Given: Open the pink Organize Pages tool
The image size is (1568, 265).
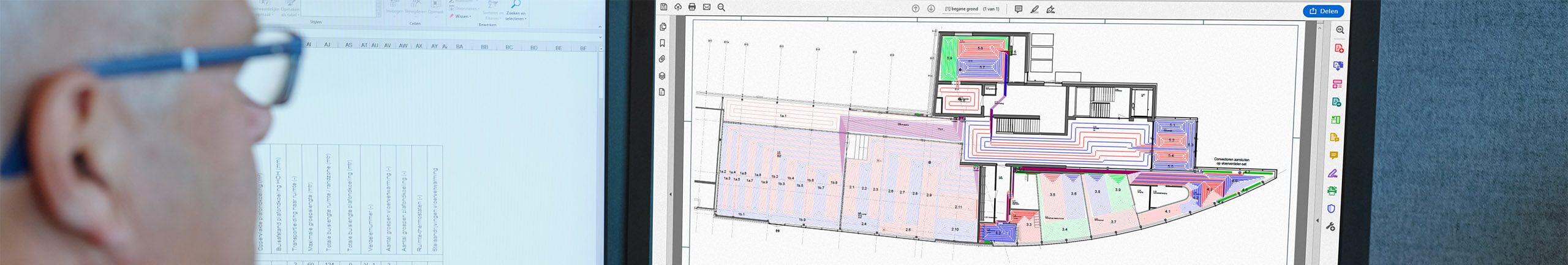Looking at the screenshot, I should pyautogui.click(x=1337, y=84).
